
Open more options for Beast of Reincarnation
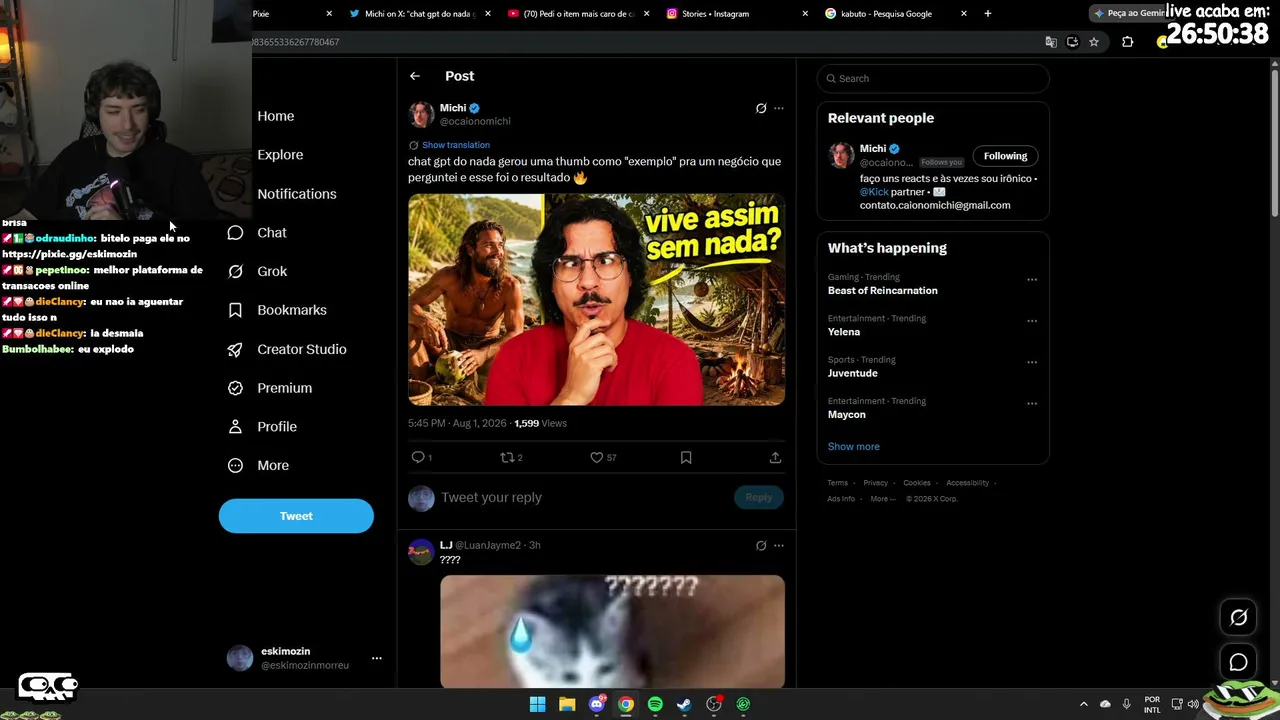pos(1032,279)
